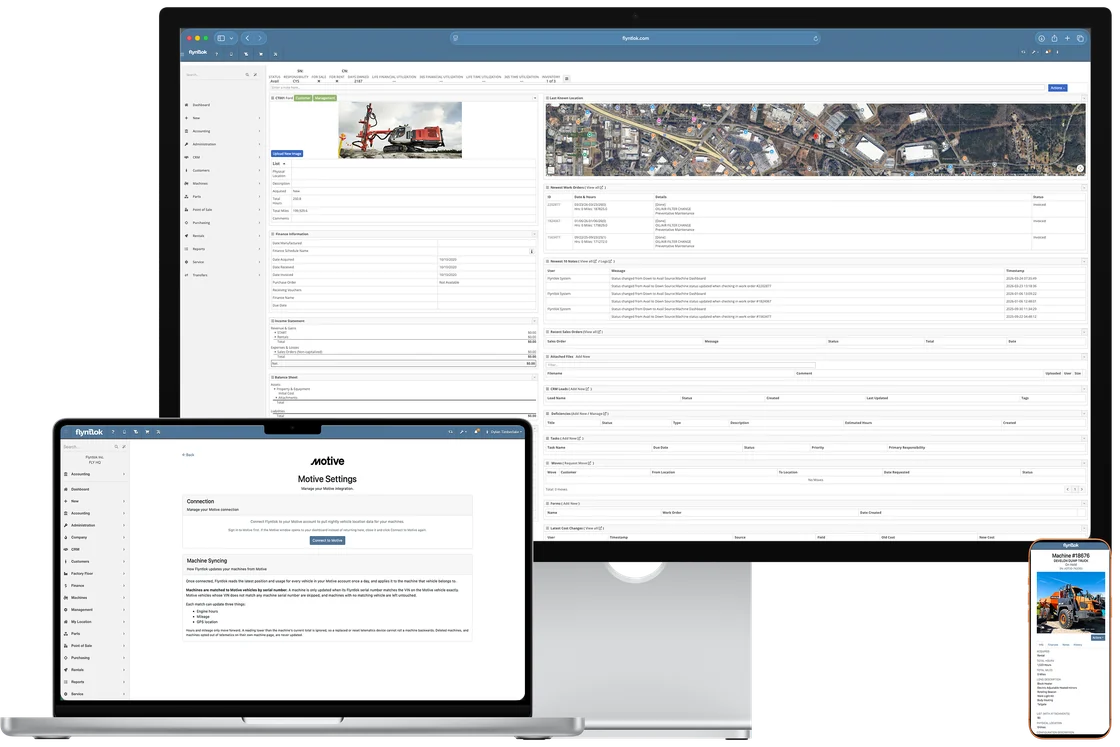Click the Back link on Motive Settings page
This screenshot has width=1120, height=747.
(x=188, y=455)
